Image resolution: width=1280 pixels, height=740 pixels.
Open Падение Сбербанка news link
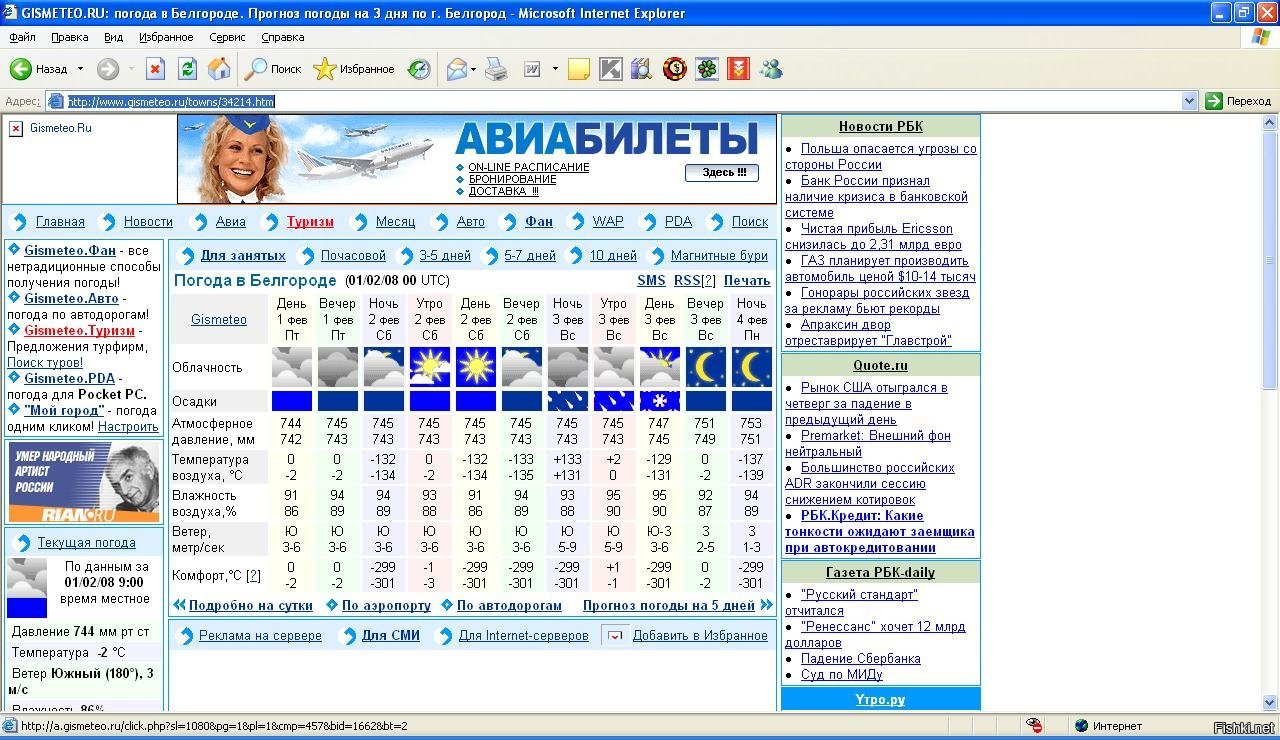pos(861,659)
